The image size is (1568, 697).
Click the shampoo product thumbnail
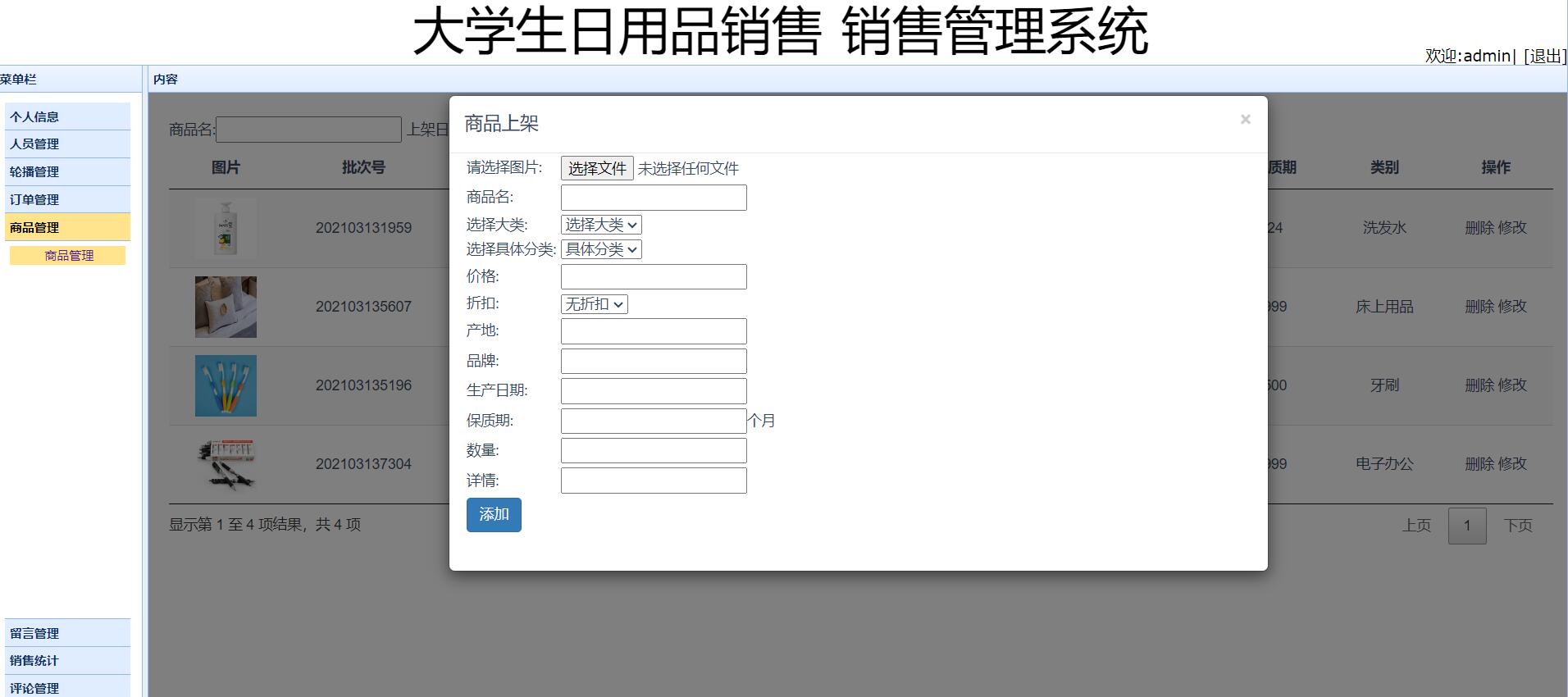(226, 228)
